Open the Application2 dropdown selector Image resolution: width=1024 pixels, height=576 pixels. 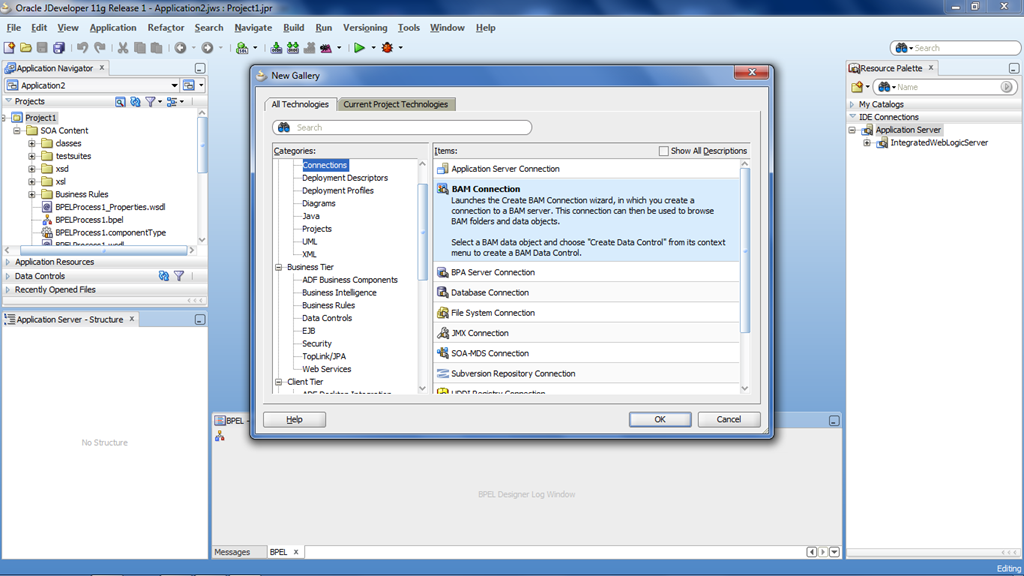coord(174,86)
